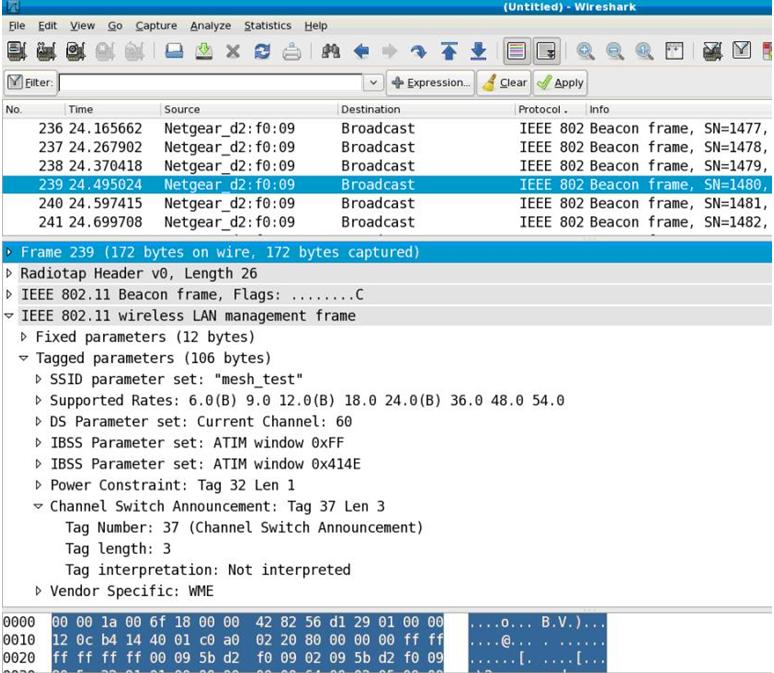Click the resize all columns icon
774x673 pixels.
pyautogui.click(x=674, y=51)
